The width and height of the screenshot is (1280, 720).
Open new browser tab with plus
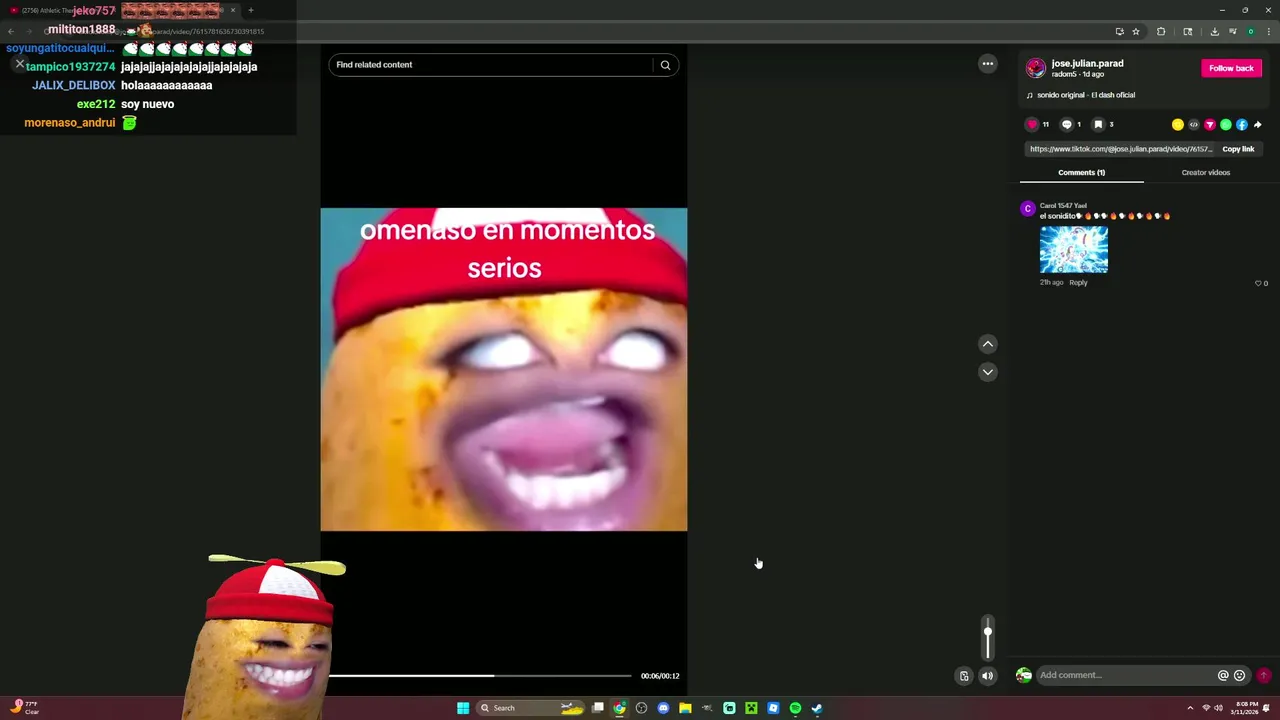[x=251, y=10]
